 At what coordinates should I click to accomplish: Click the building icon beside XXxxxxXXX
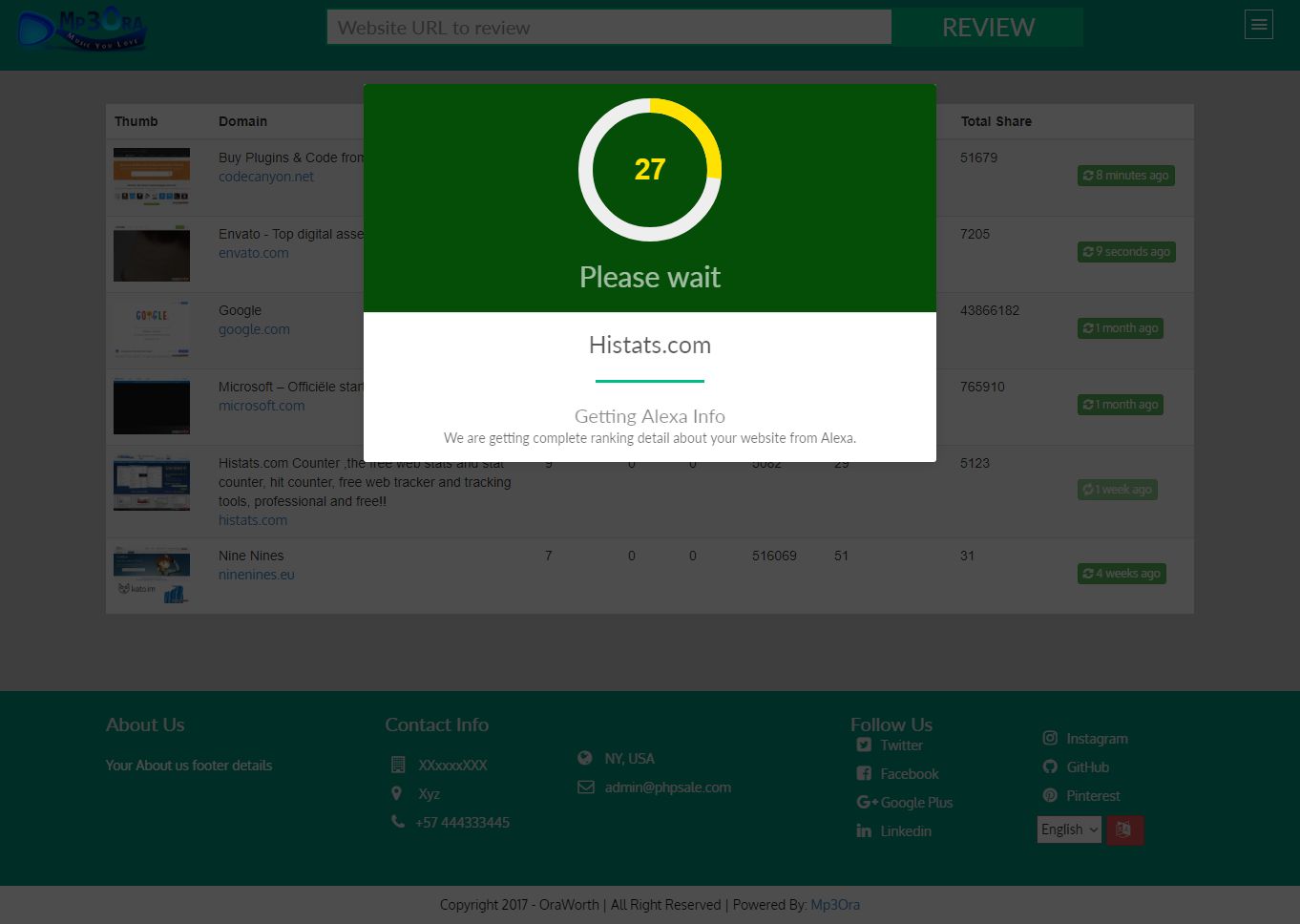click(398, 765)
